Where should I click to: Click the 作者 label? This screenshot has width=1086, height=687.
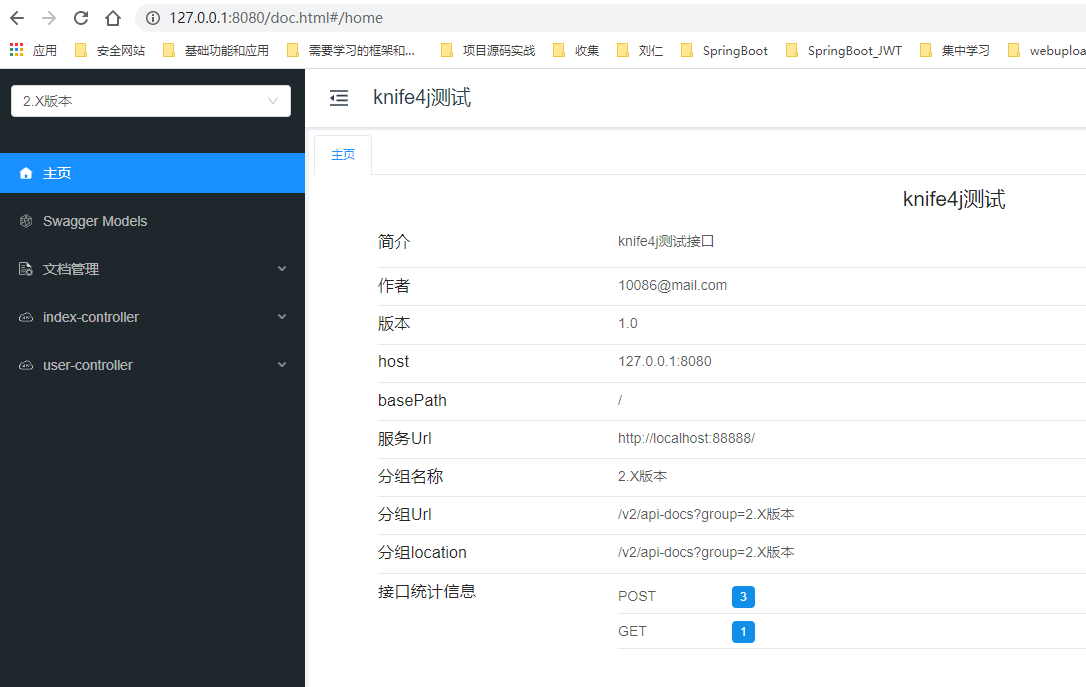(x=394, y=285)
